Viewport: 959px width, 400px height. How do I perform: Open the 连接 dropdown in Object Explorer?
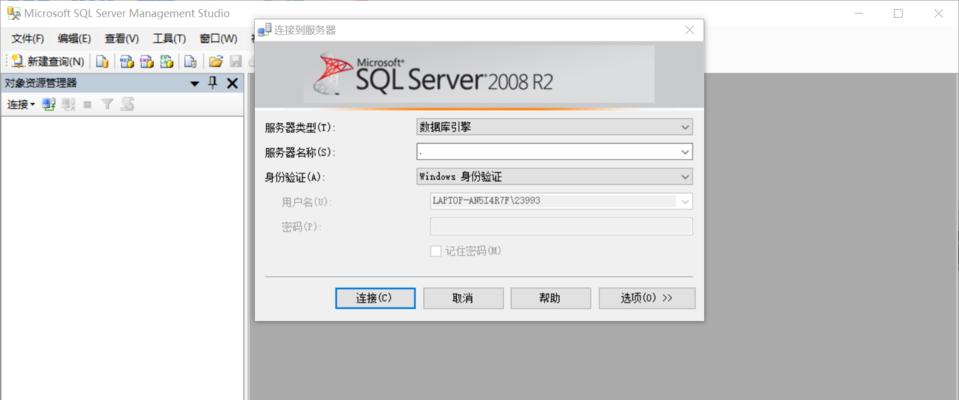tap(21, 105)
